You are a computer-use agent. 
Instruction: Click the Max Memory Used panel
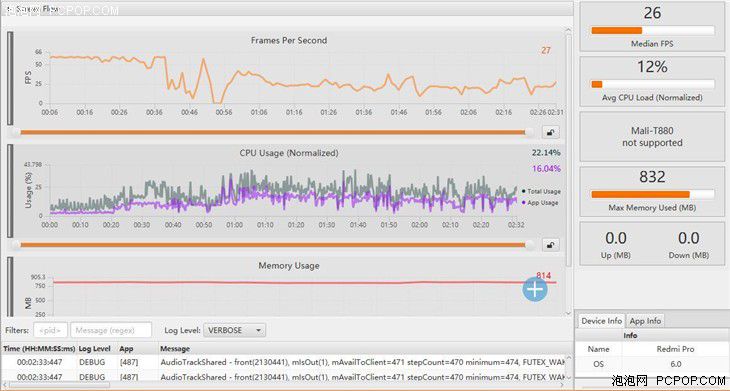coord(652,191)
